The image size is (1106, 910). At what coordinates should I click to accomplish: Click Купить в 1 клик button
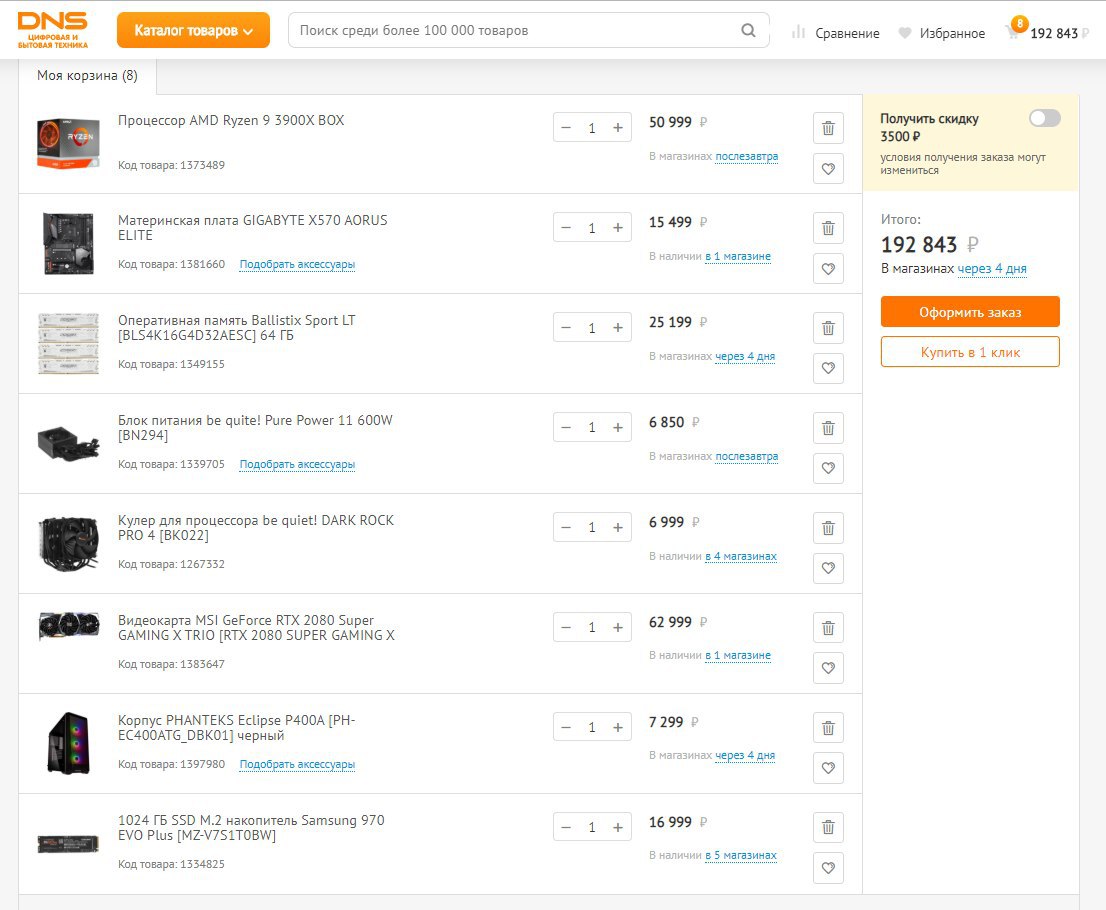click(970, 352)
